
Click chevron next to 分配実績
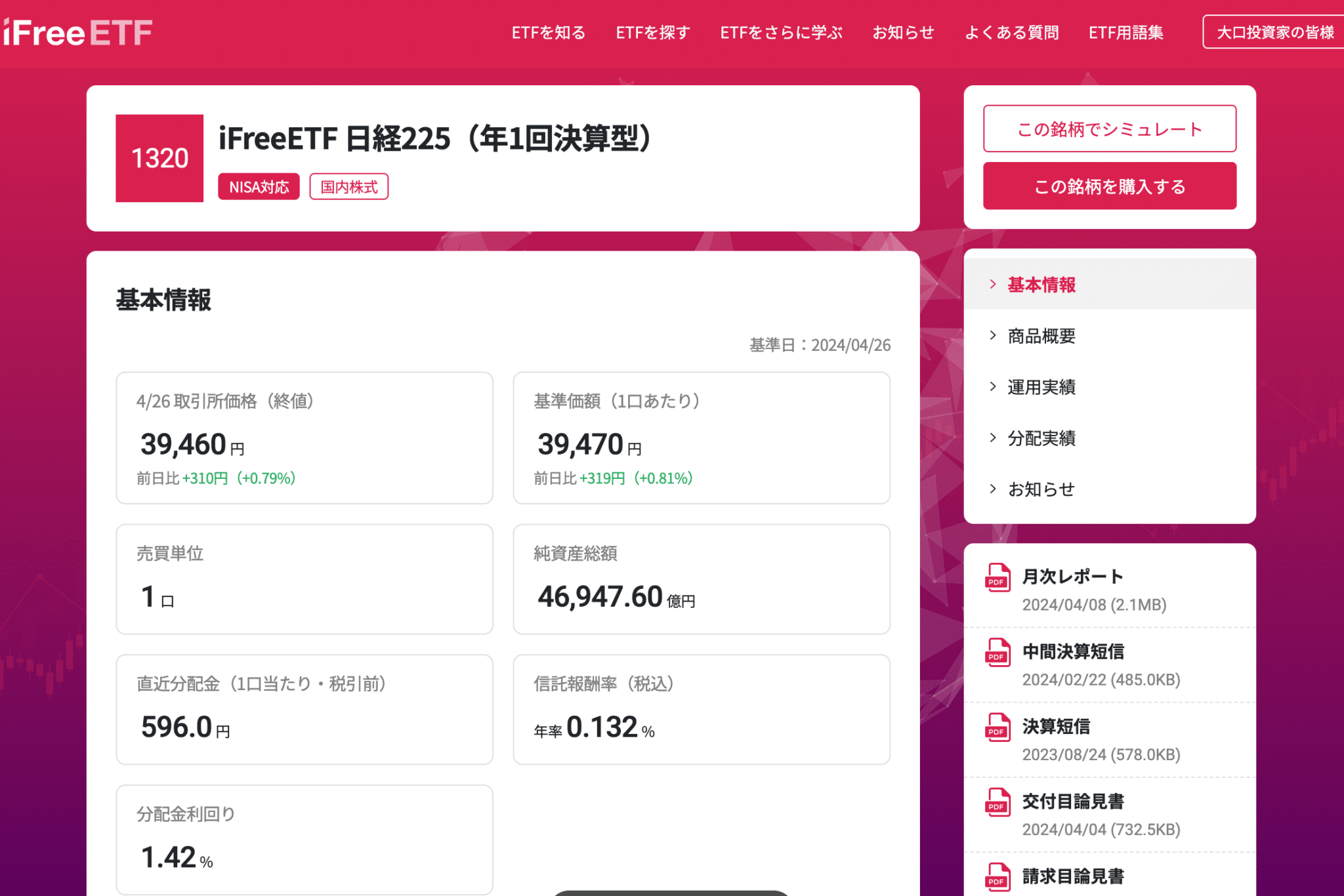click(993, 438)
